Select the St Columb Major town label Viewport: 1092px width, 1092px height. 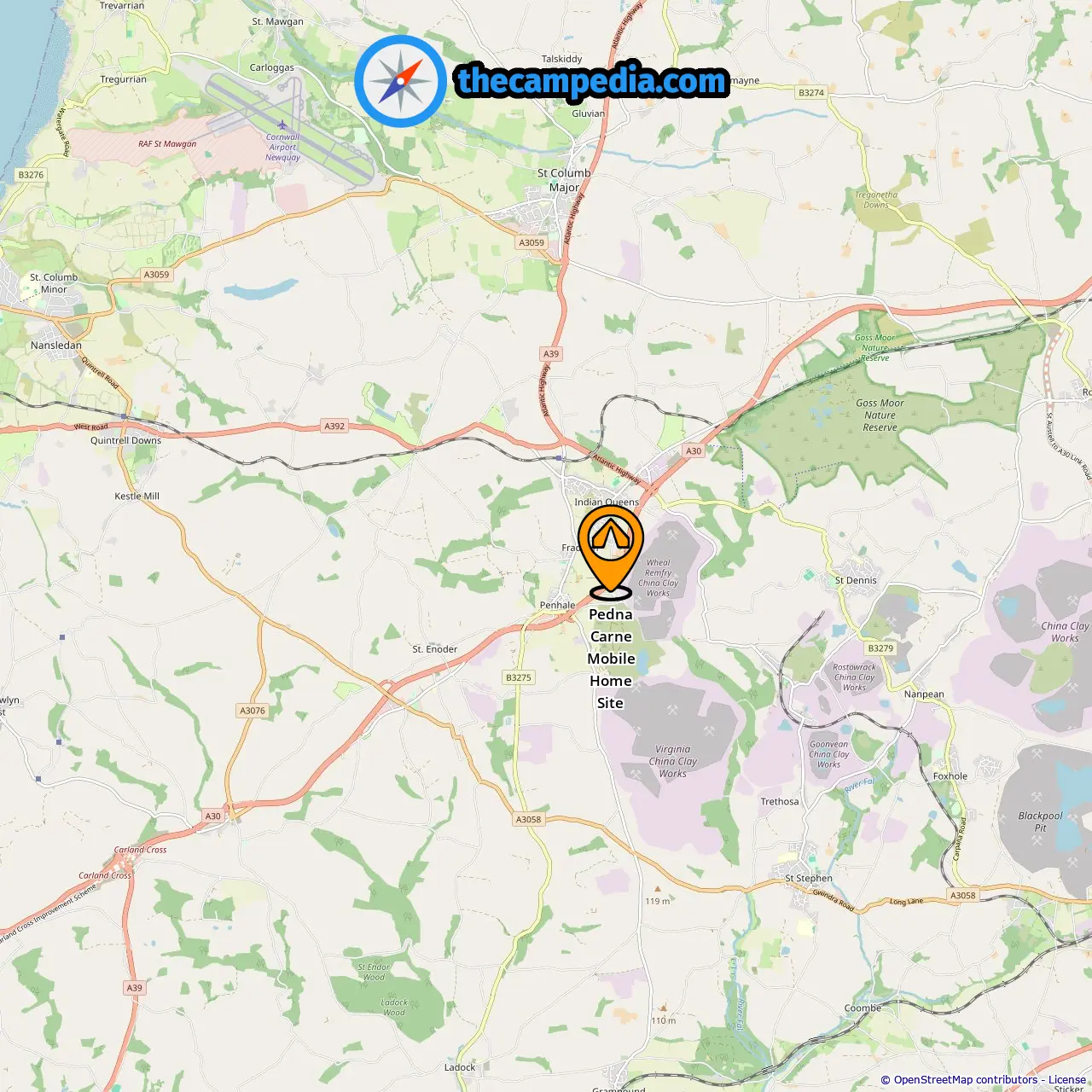coord(564,180)
